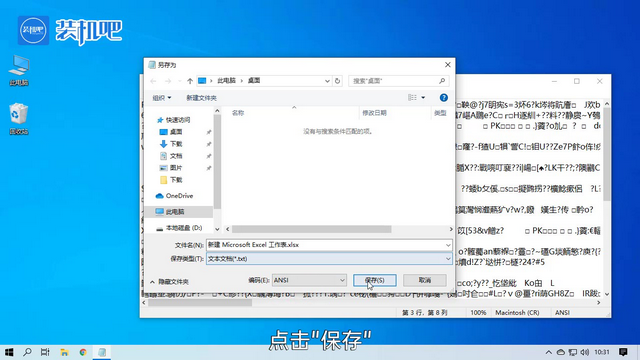Image resolution: width=640 pixels, height=360 pixels.
Task: Open Task View on the taskbar
Action: point(45,352)
